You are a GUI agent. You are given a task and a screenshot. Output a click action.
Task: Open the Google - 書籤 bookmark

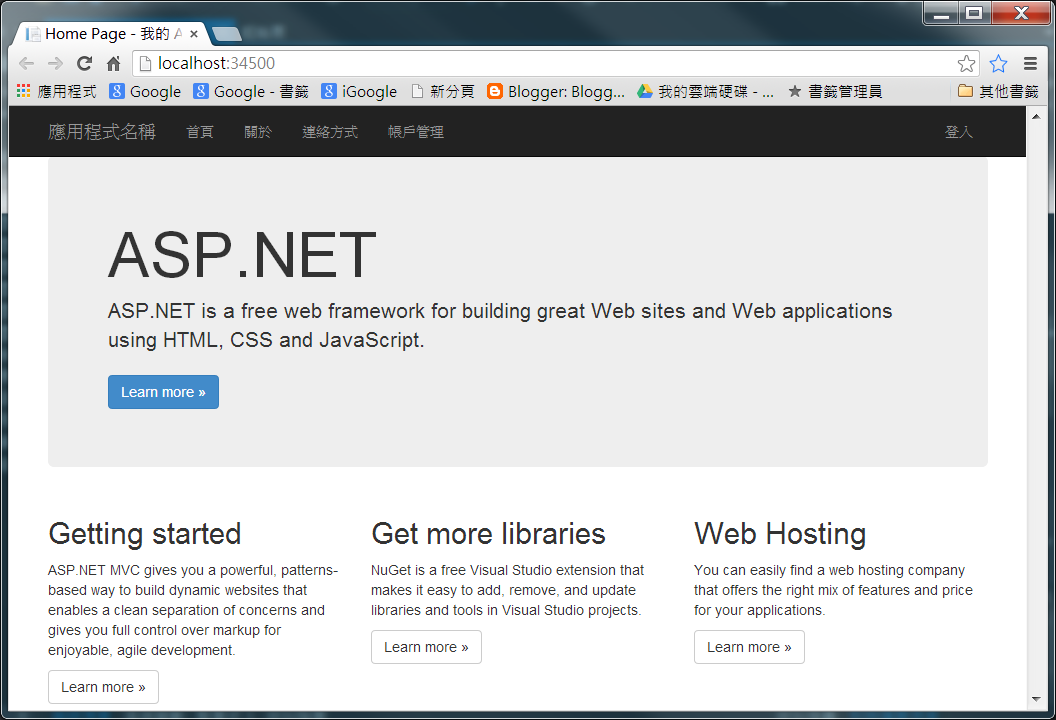tap(251, 91)
